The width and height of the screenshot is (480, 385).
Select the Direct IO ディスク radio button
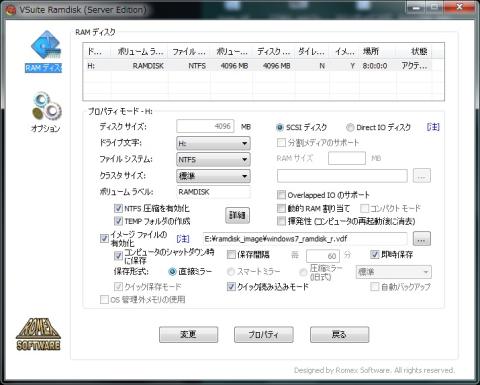click(x=350, y=127)
